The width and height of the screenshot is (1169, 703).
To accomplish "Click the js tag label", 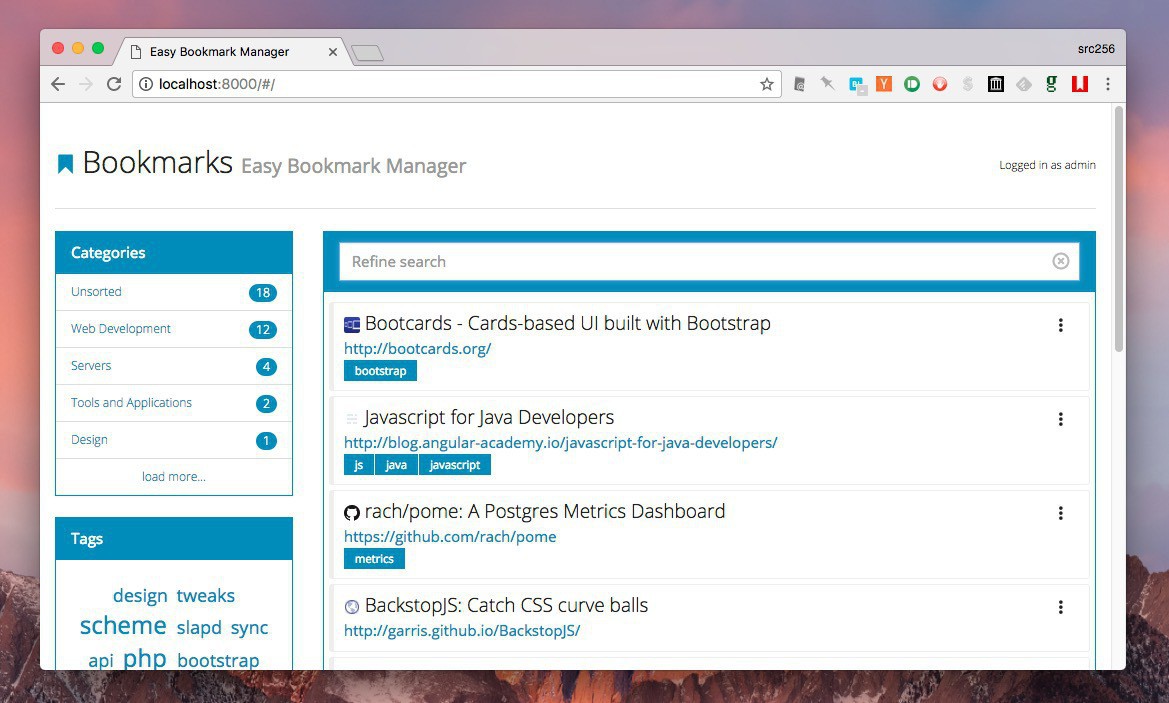I will (359, 464).
